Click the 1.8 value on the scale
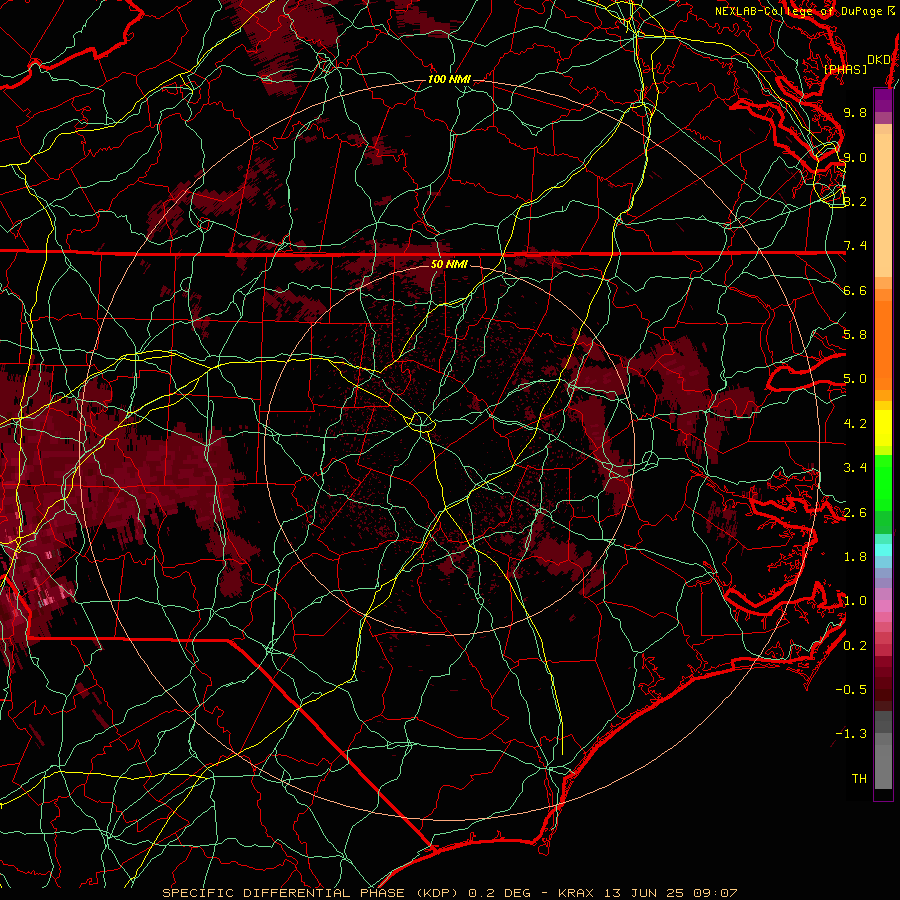The height and width of the screenshot is (900, 900). click(x=855, y=557)
